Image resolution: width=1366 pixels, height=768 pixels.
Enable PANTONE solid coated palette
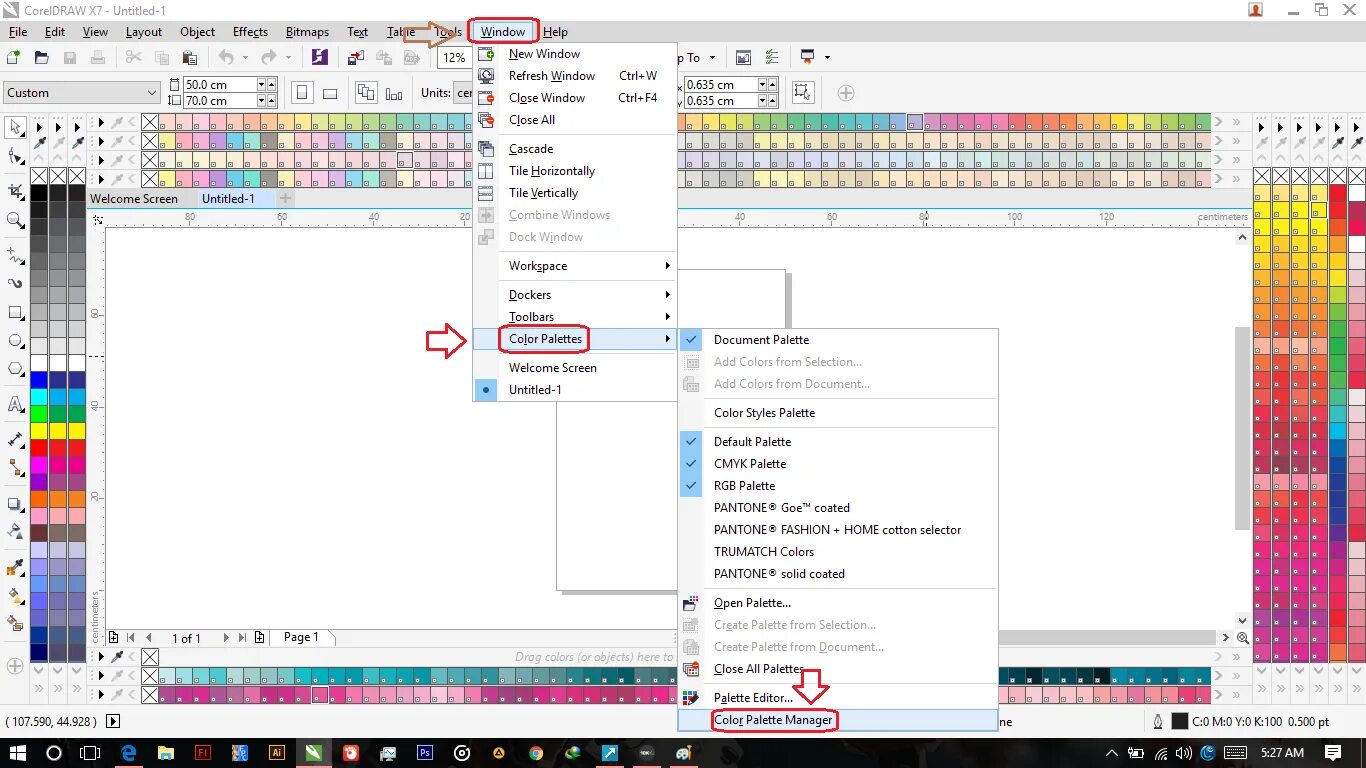point(838,574)
